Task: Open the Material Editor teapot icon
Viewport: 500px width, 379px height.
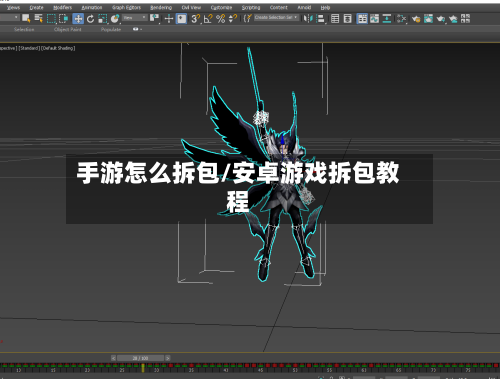Action: (416, 19)
